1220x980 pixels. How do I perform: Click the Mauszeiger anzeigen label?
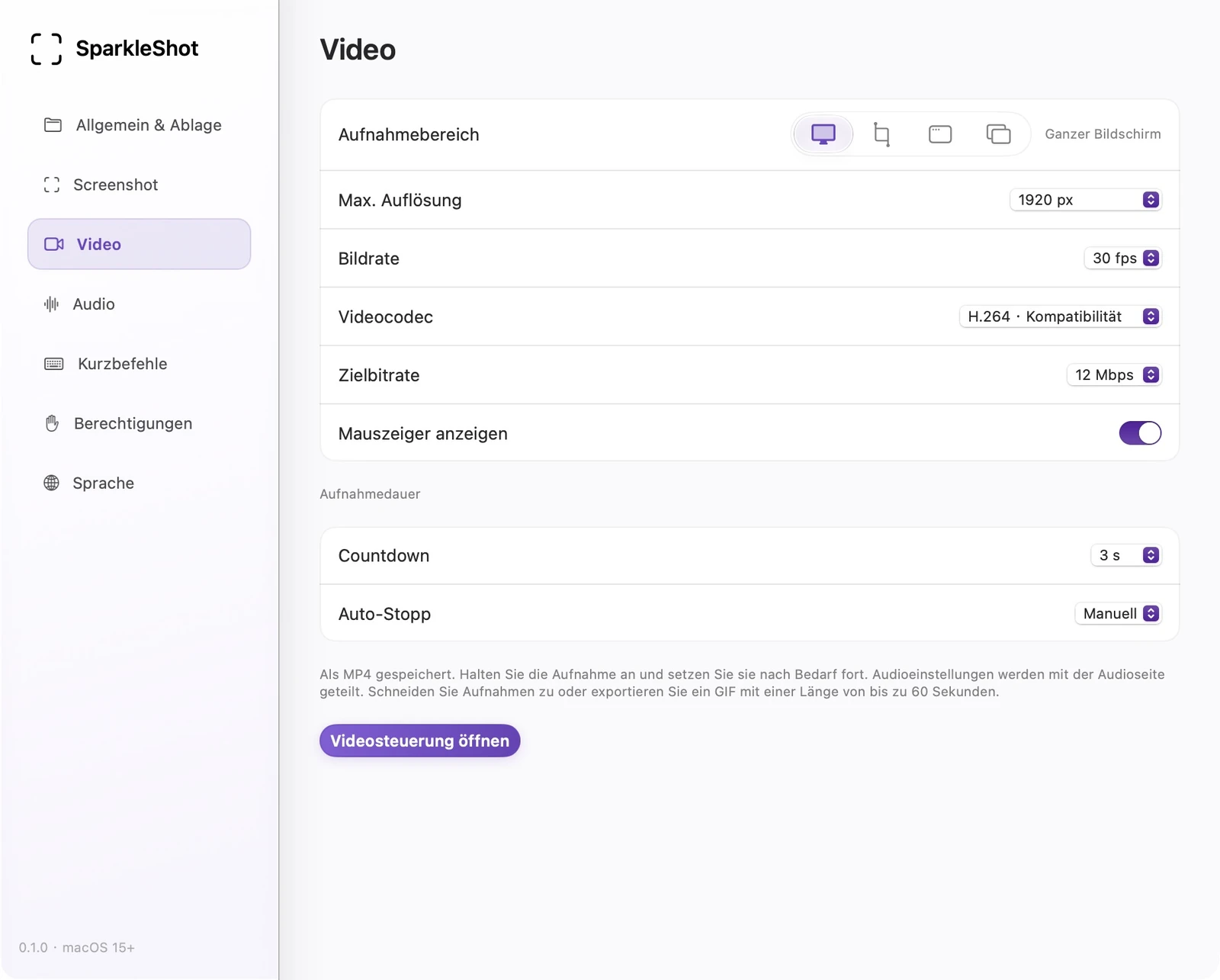(x=422, y=434)
